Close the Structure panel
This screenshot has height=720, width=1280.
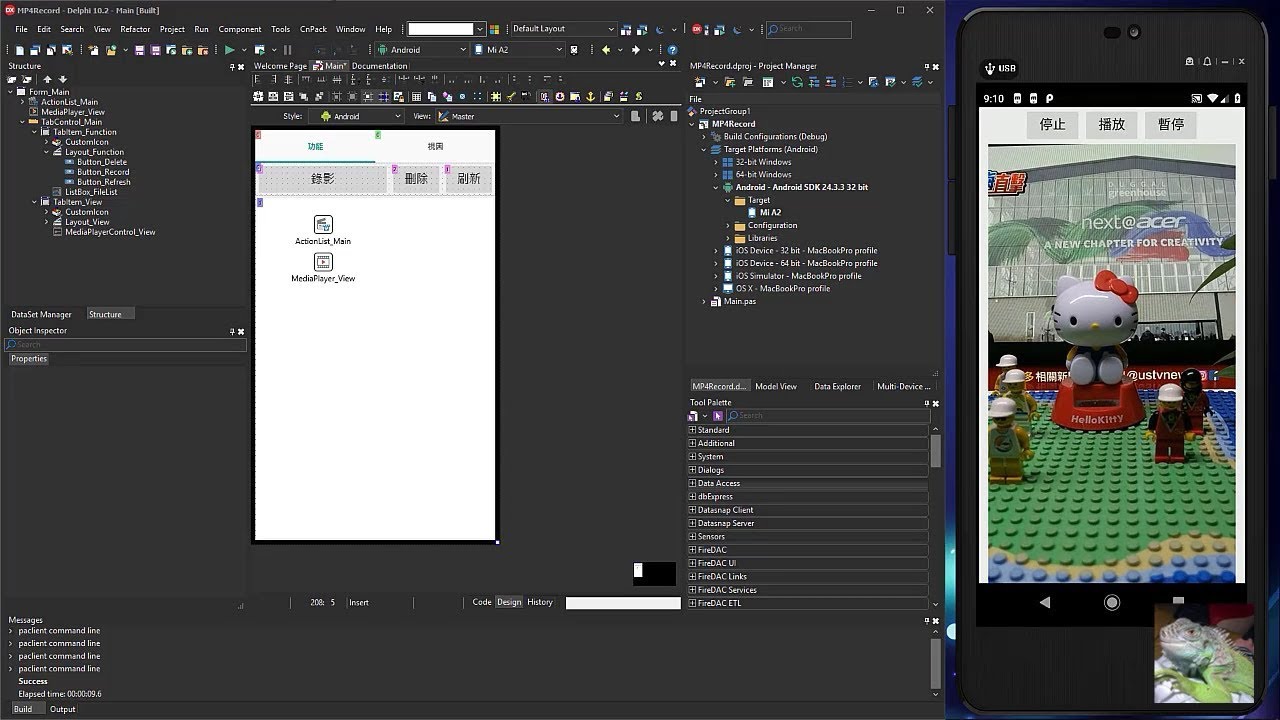click(241, 66)
